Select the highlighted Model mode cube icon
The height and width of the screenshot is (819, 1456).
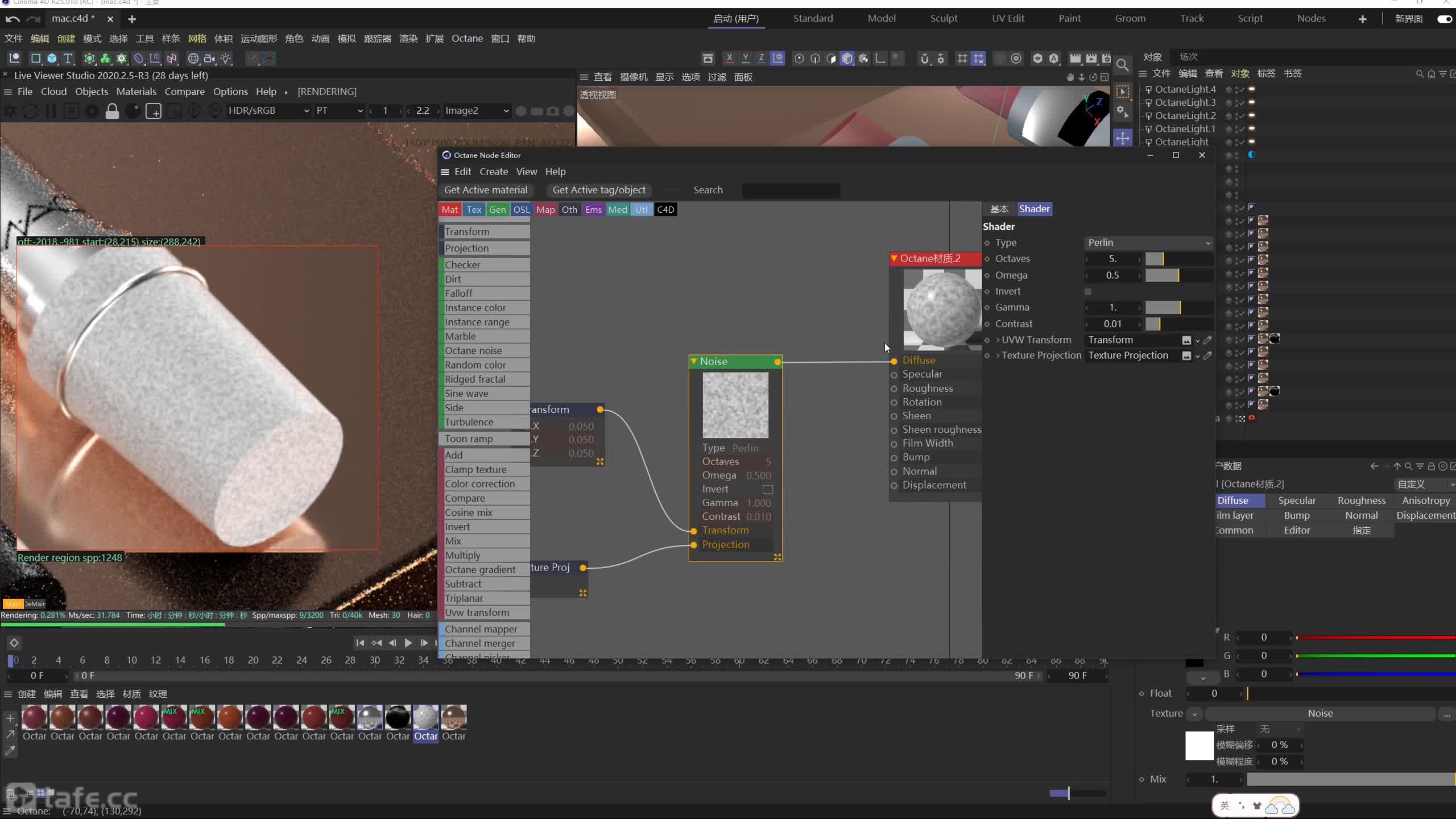(847, 58)
